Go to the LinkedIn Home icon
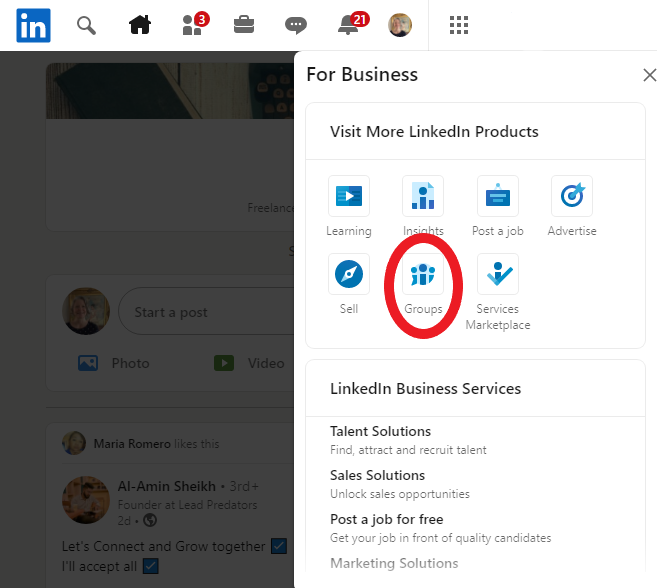This screenshot has width=657, height=588. [x=139, y=25]
